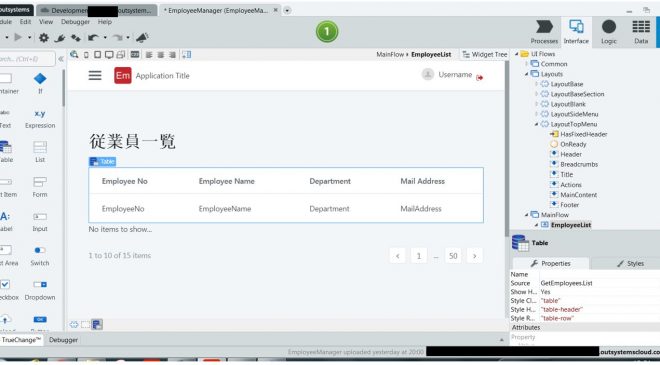The width and height of the screenshot is (660, 365).
Task: Select the Expression widget in toolbox
Action: (x=40, y=118)
